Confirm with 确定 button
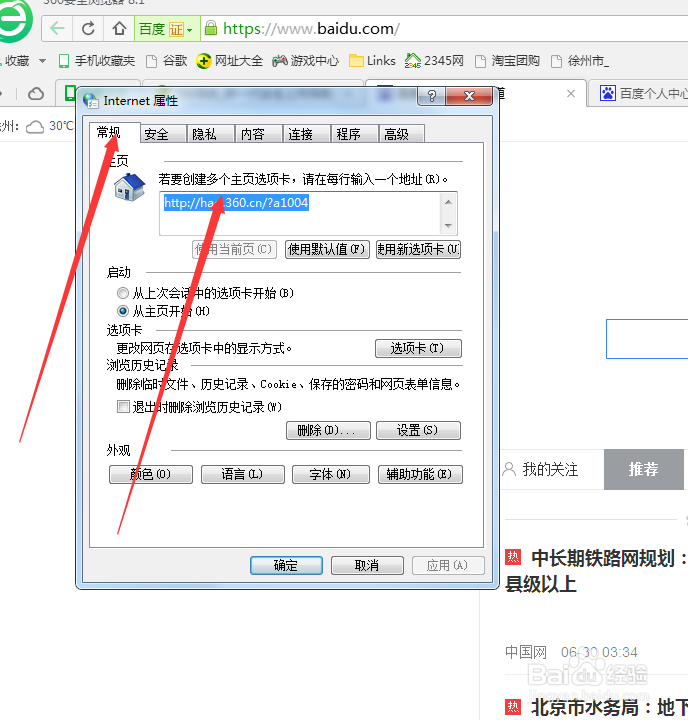 click(286, 565)
